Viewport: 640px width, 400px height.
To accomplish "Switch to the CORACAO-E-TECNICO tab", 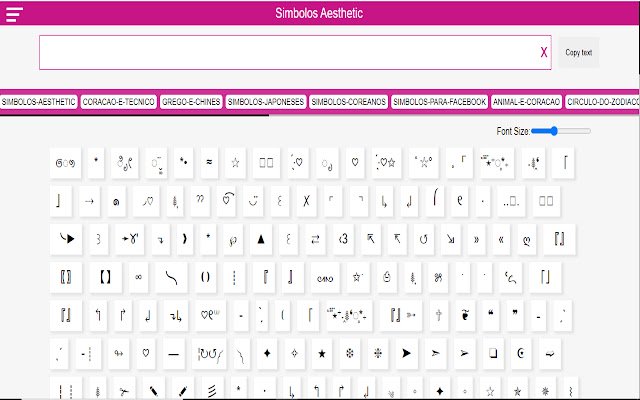I will [118, 102].
